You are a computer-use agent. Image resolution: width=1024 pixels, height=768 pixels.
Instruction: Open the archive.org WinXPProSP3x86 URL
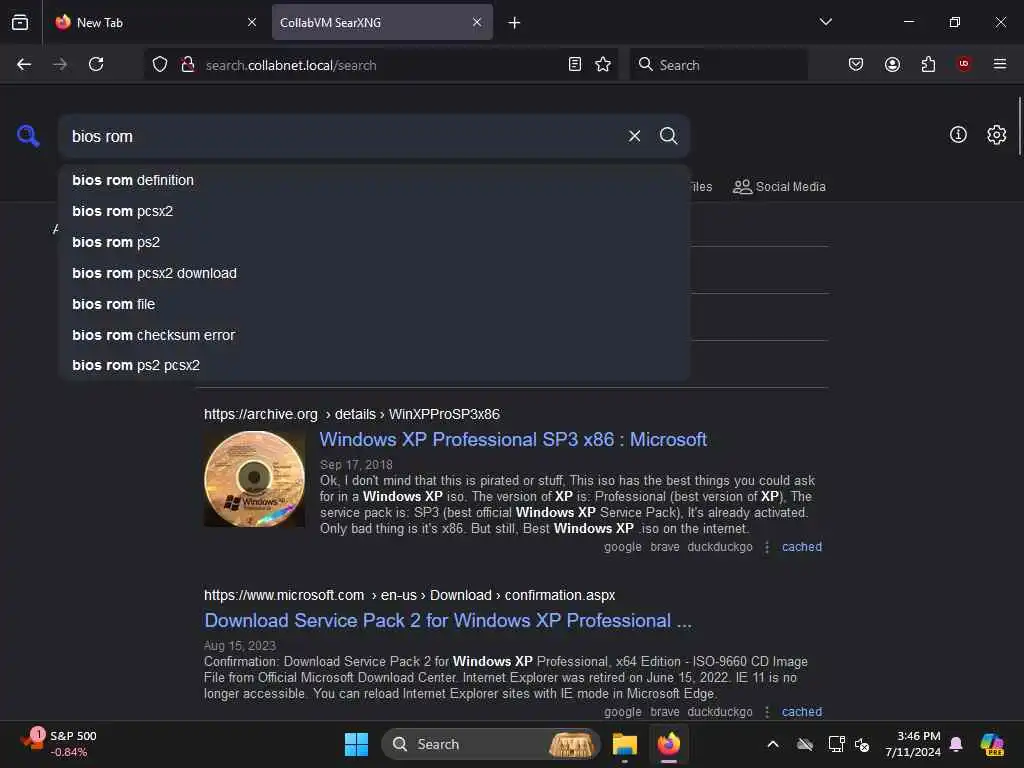point(351,414)
